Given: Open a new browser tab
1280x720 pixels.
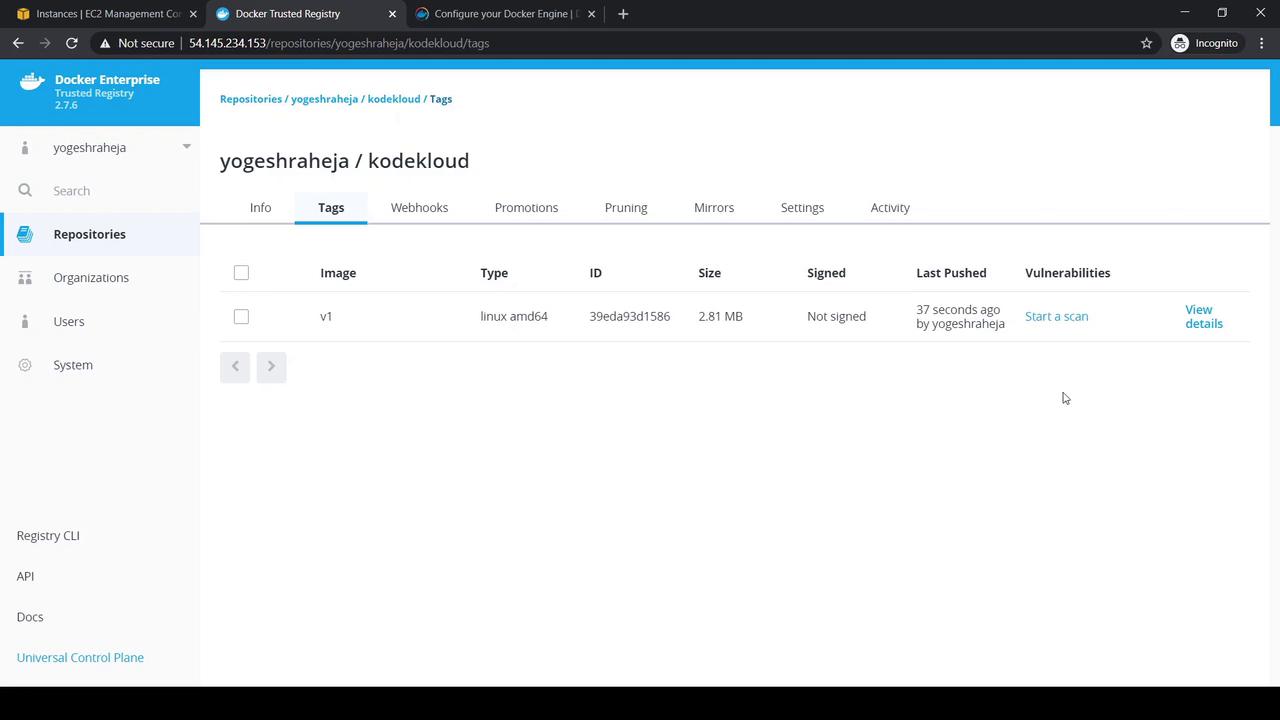Looking at the screenshot, I should click(623, 14).
